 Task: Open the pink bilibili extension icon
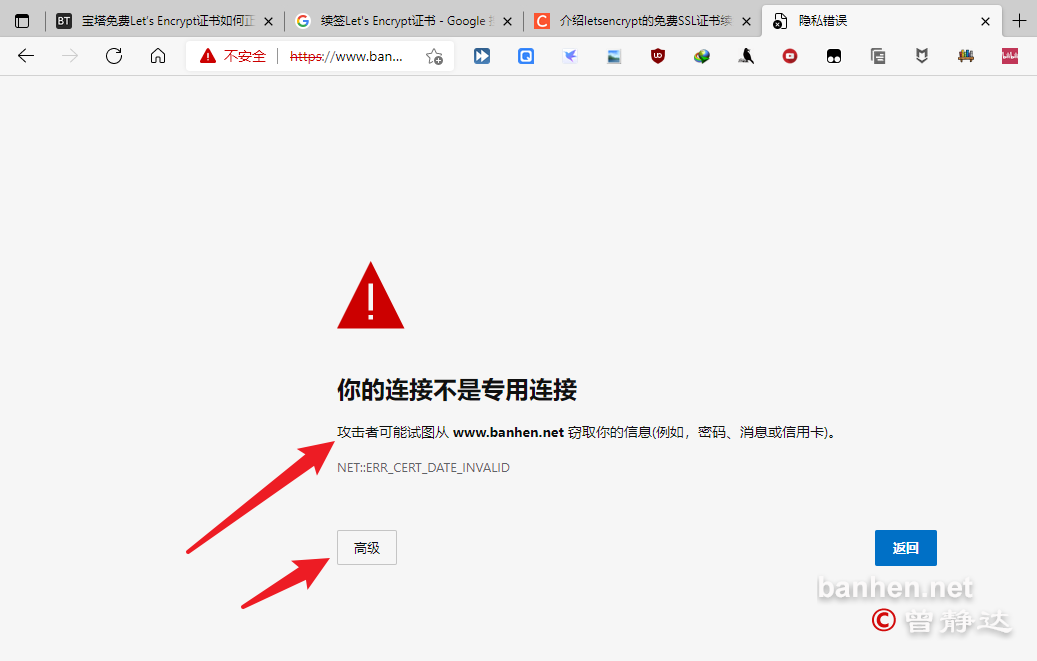(1010, 56)
